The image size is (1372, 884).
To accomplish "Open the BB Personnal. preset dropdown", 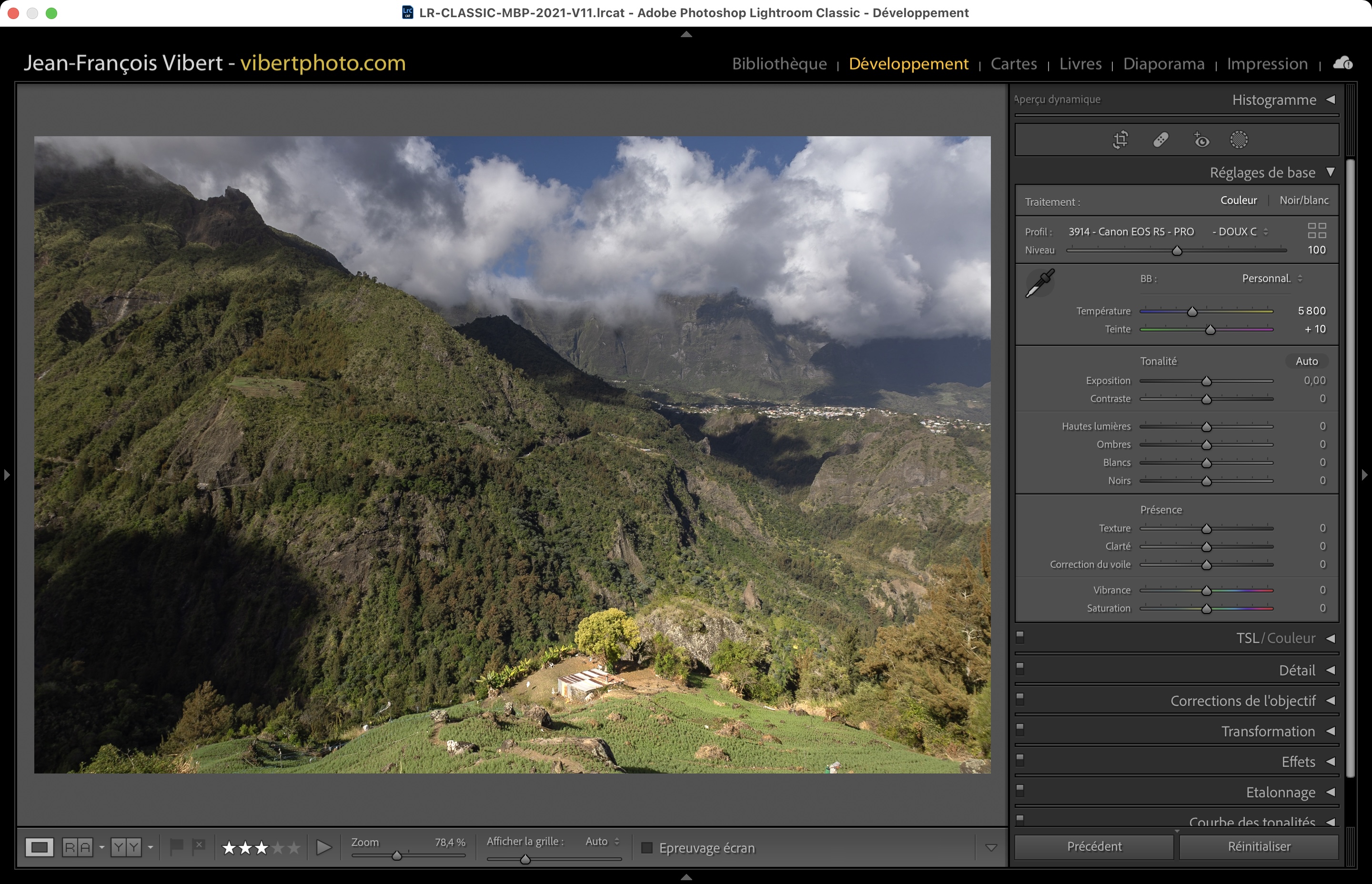I will point(1271,279).
